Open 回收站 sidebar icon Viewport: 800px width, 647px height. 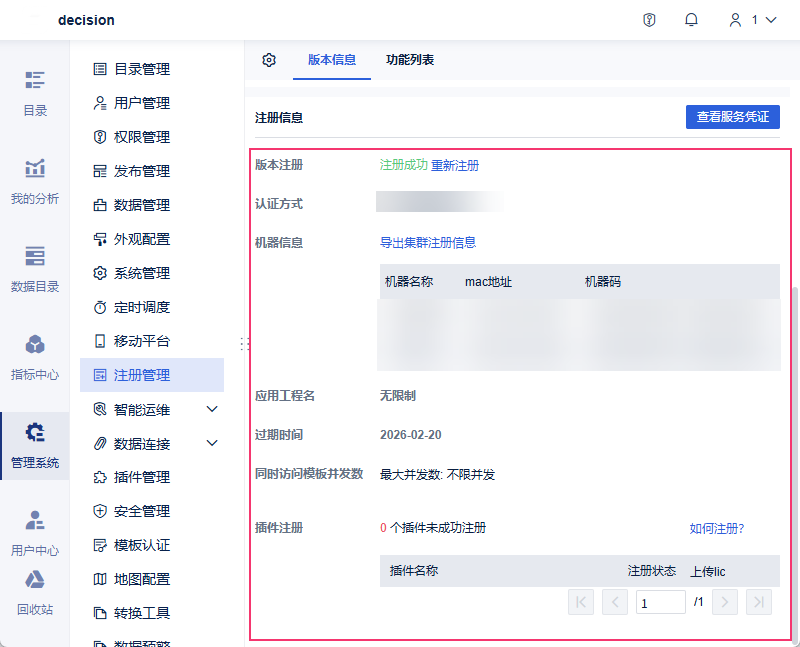35,580
